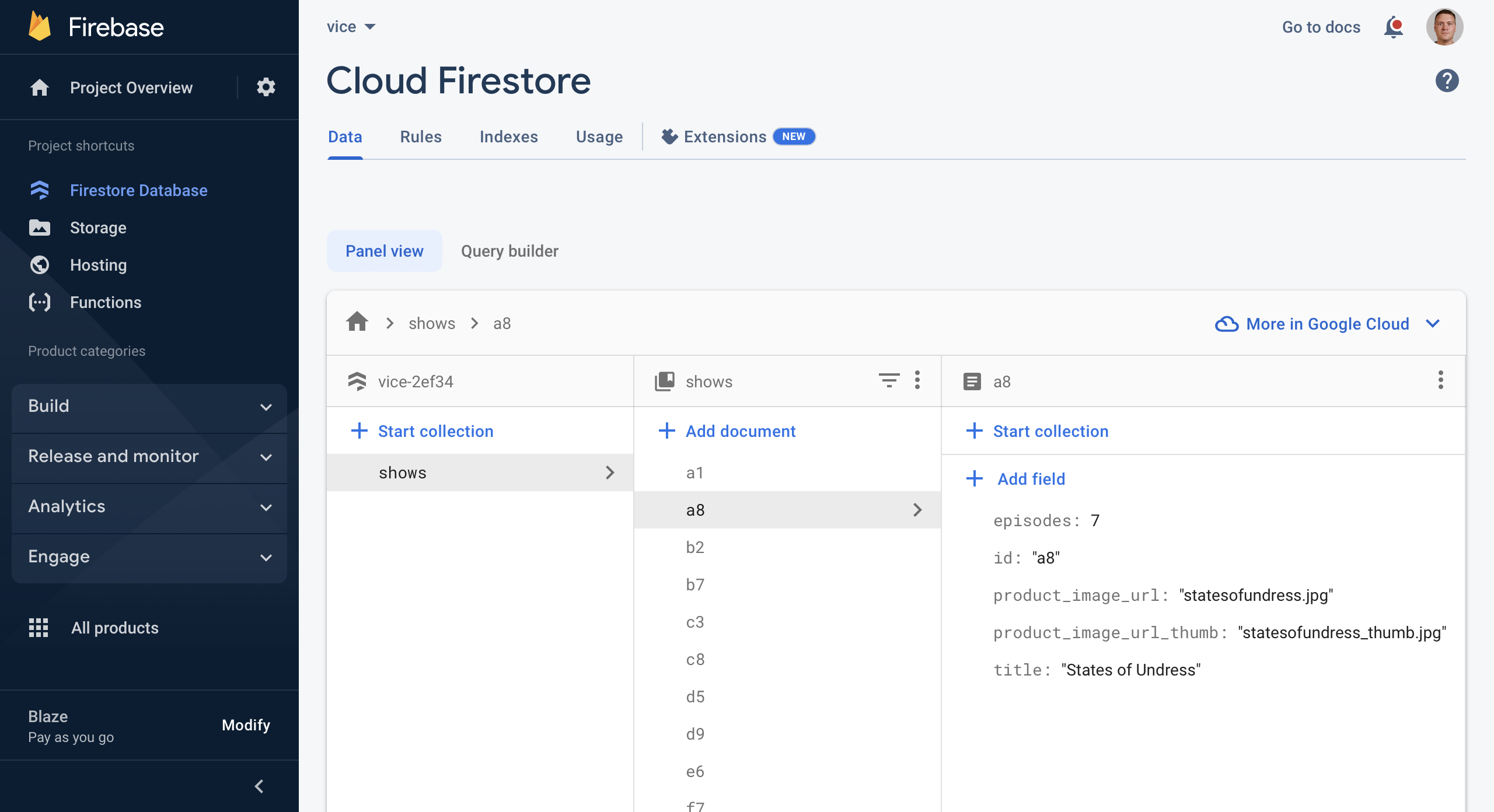The width and height of the screenshot is (1494, 812).
Task: Open the vice project dropdown
Action: coord(351,27)
